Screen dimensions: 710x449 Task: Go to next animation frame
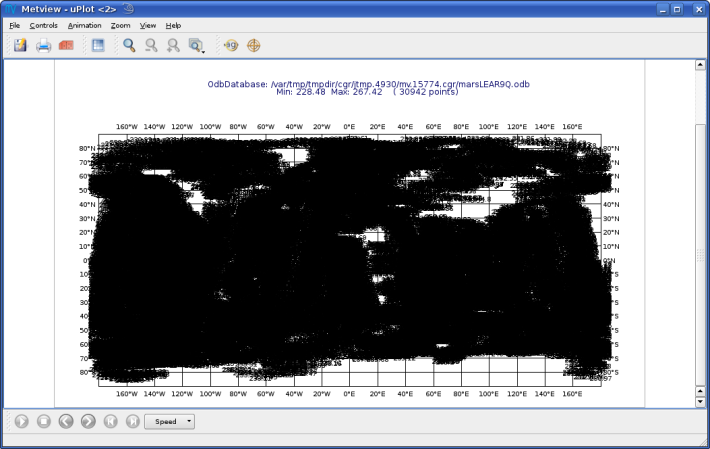[88, 421]
